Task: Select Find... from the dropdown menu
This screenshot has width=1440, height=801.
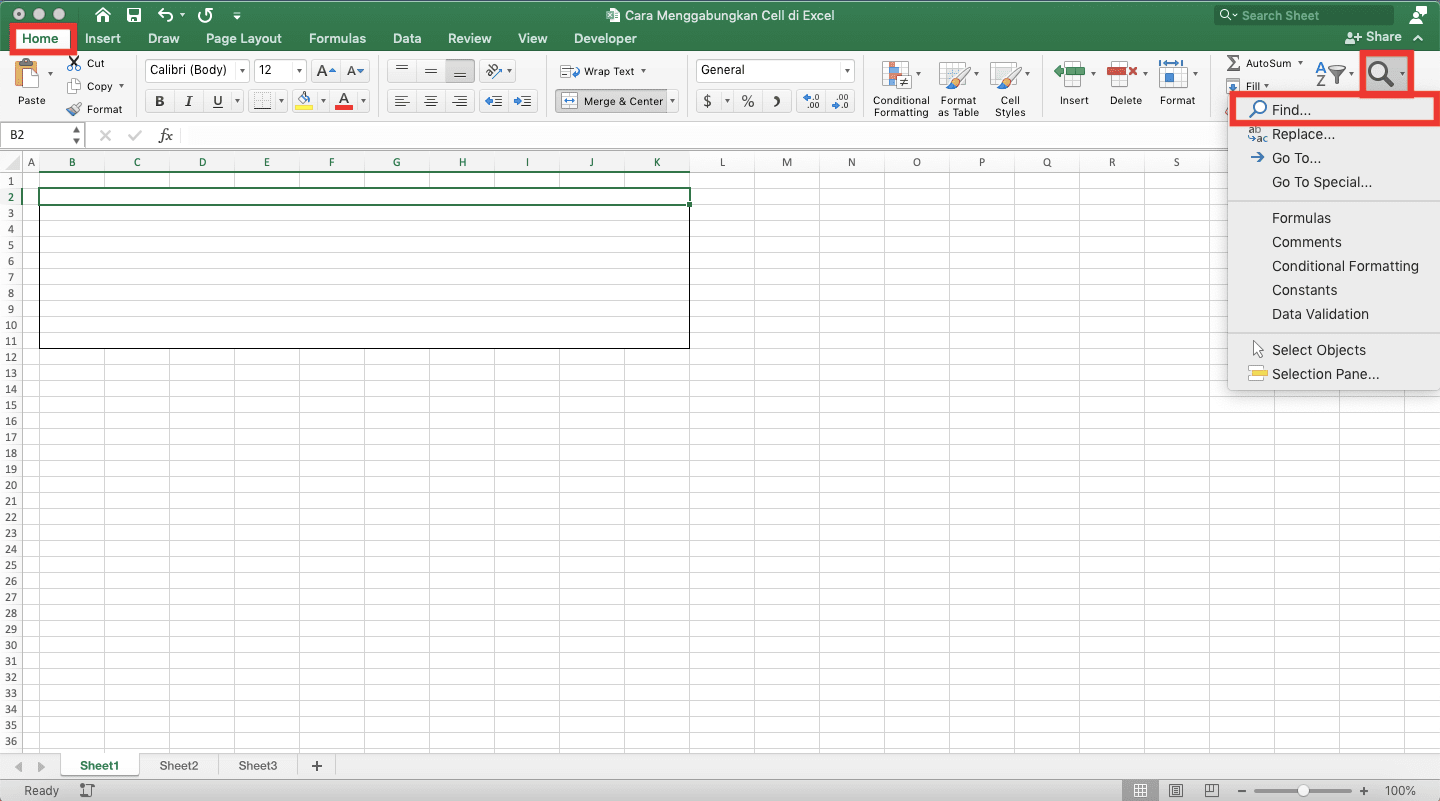Action: [1334, 110]
